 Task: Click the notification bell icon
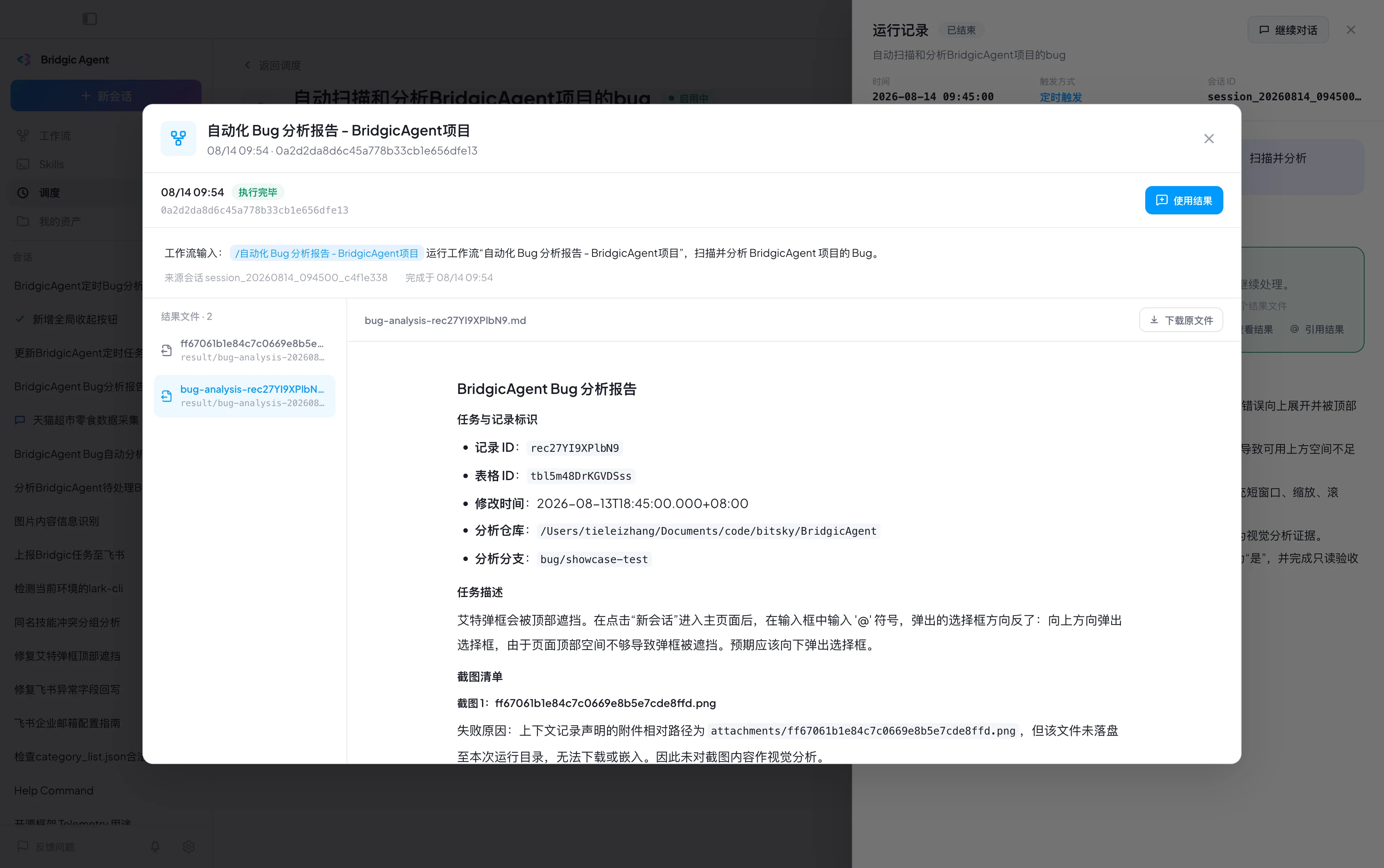(x=155, y=847)
